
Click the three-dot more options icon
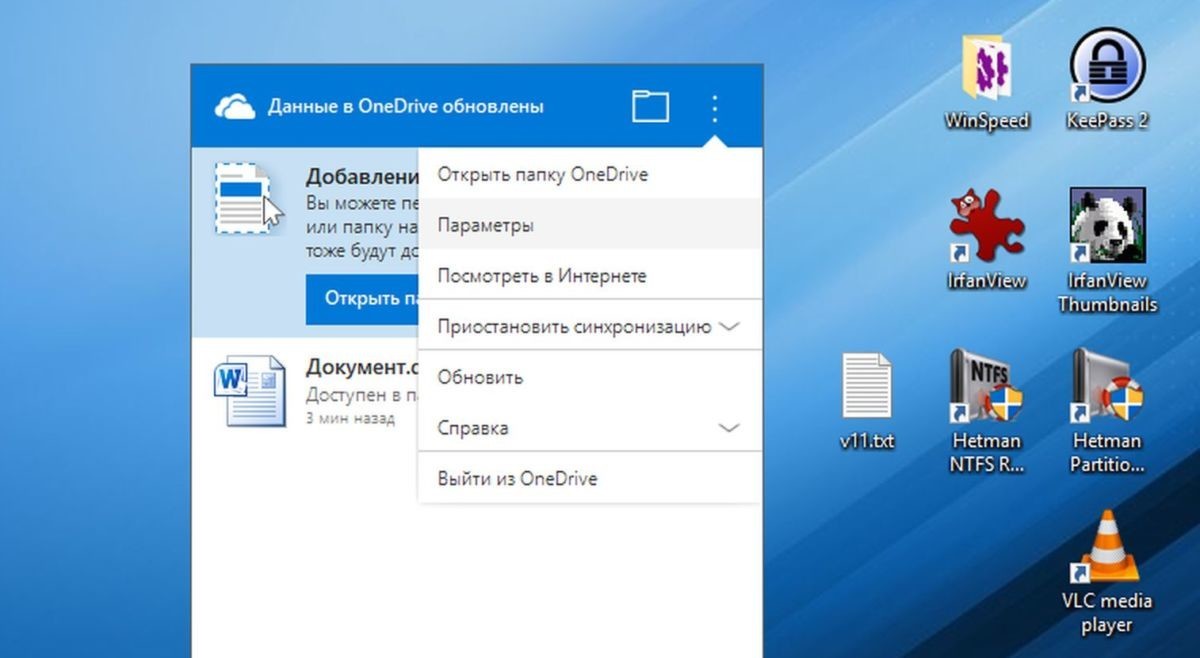[x=714, y=107]
